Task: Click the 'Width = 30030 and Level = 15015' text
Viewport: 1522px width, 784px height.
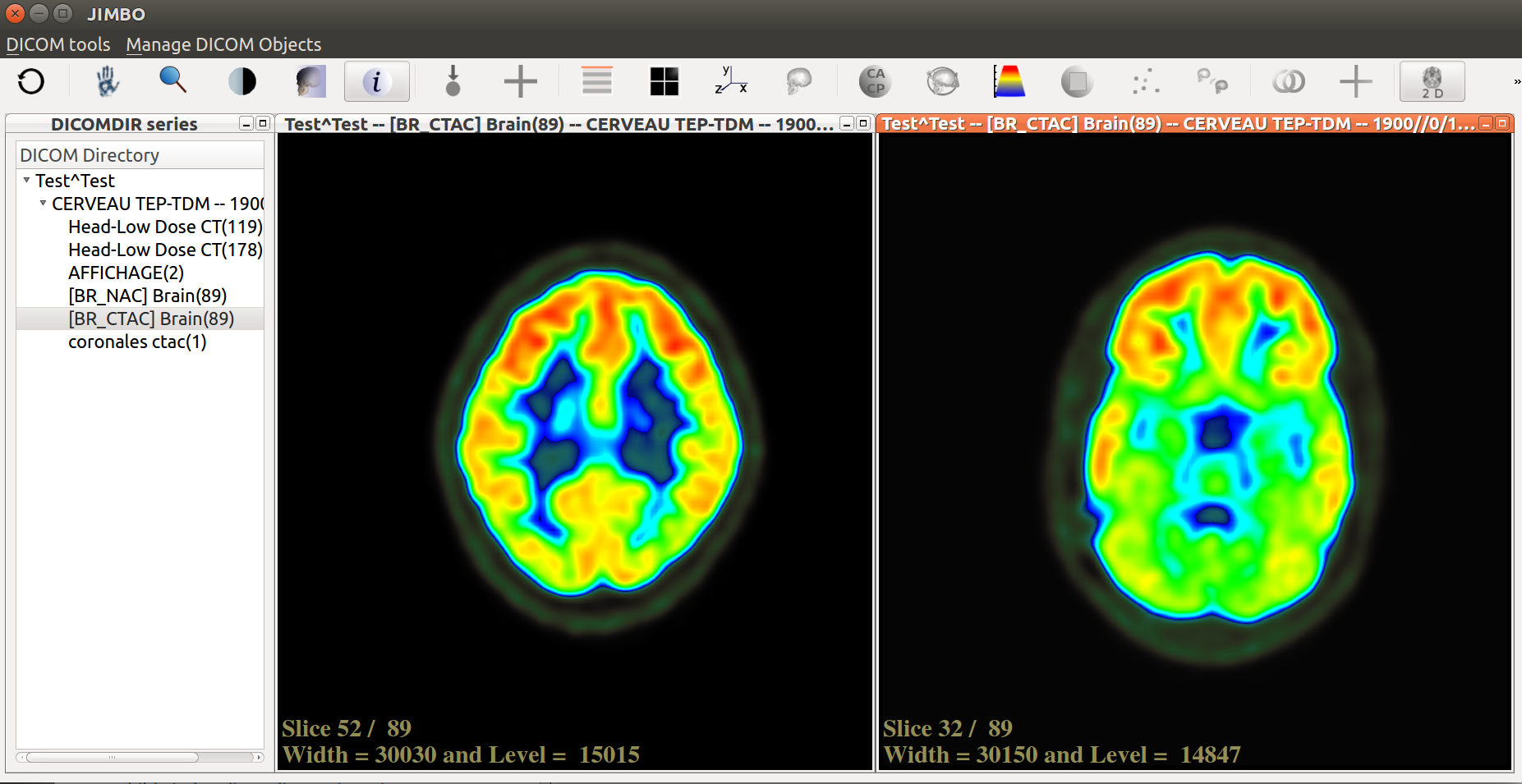Action: (461, 754)
